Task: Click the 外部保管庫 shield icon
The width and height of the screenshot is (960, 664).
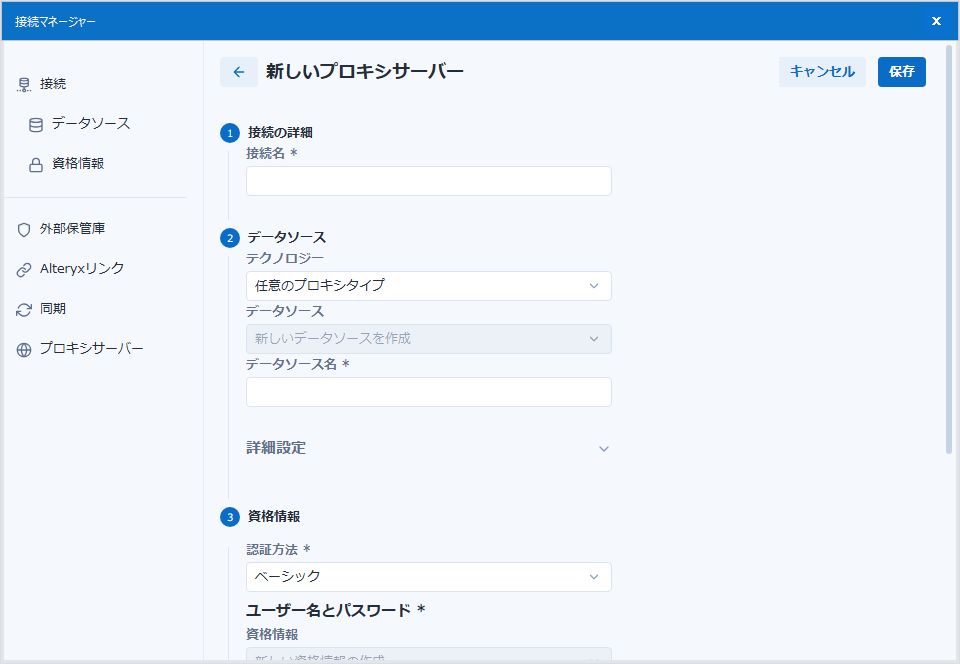Action: coord(24,229)
